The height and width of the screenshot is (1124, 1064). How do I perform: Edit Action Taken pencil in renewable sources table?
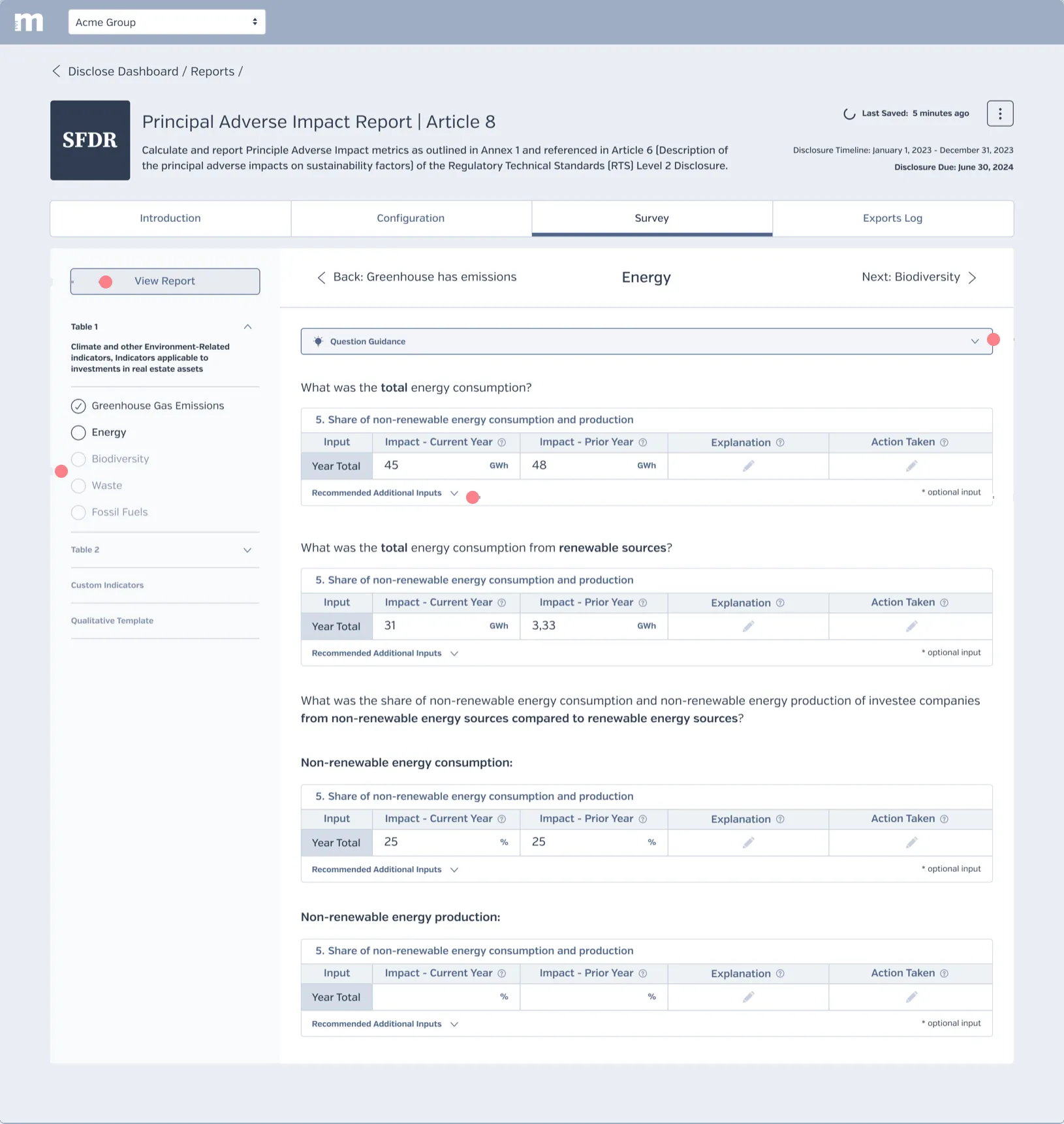[x=911, y=627]
